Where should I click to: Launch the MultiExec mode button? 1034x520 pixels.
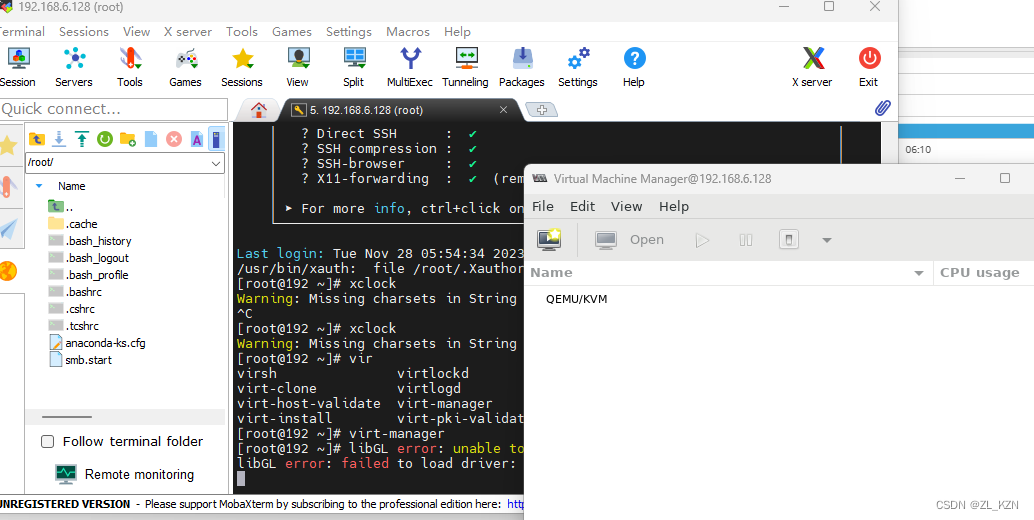(x=410, y=68)
